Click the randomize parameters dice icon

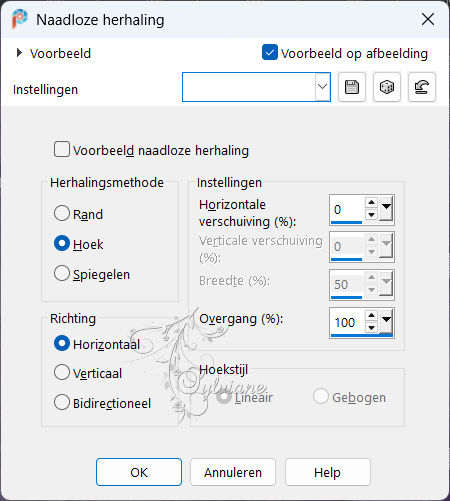(x=387, y=87)
